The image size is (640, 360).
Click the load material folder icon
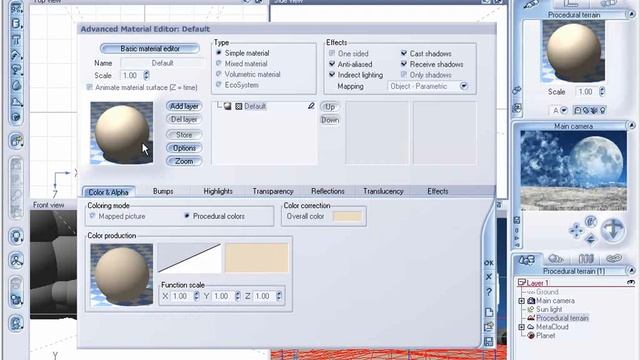point(489,327)
